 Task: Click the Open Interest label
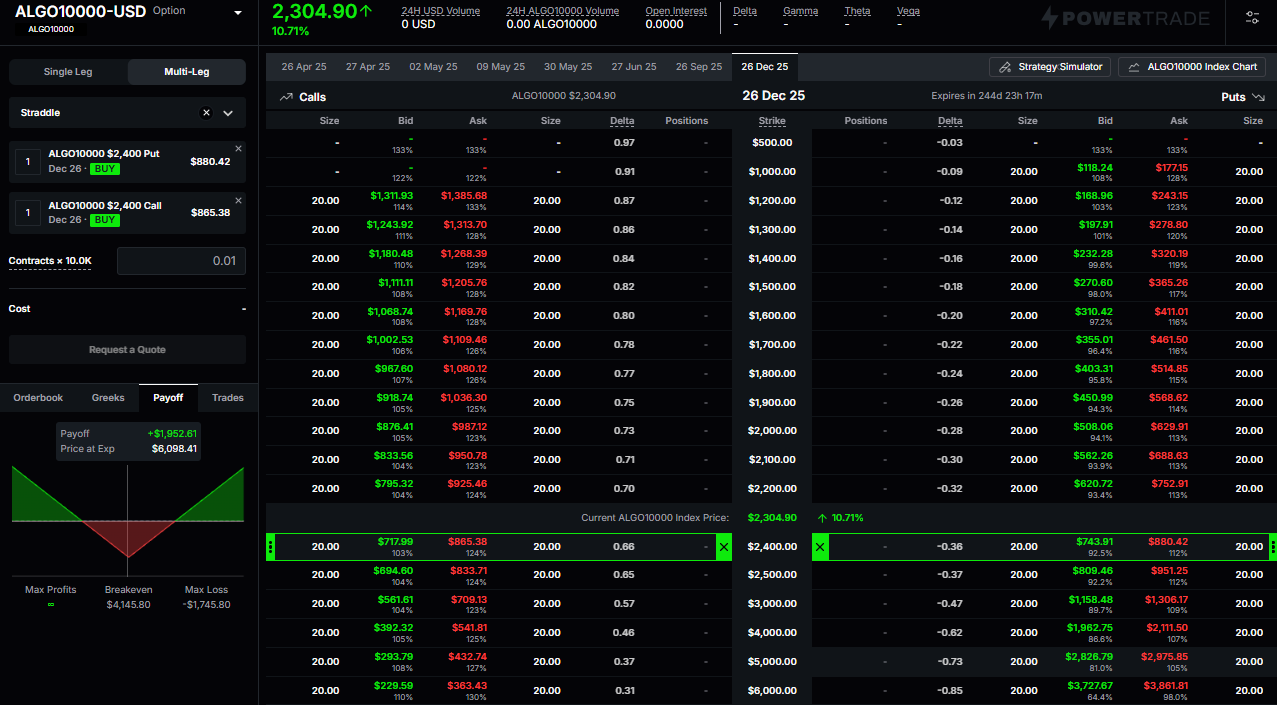point(676,11)
